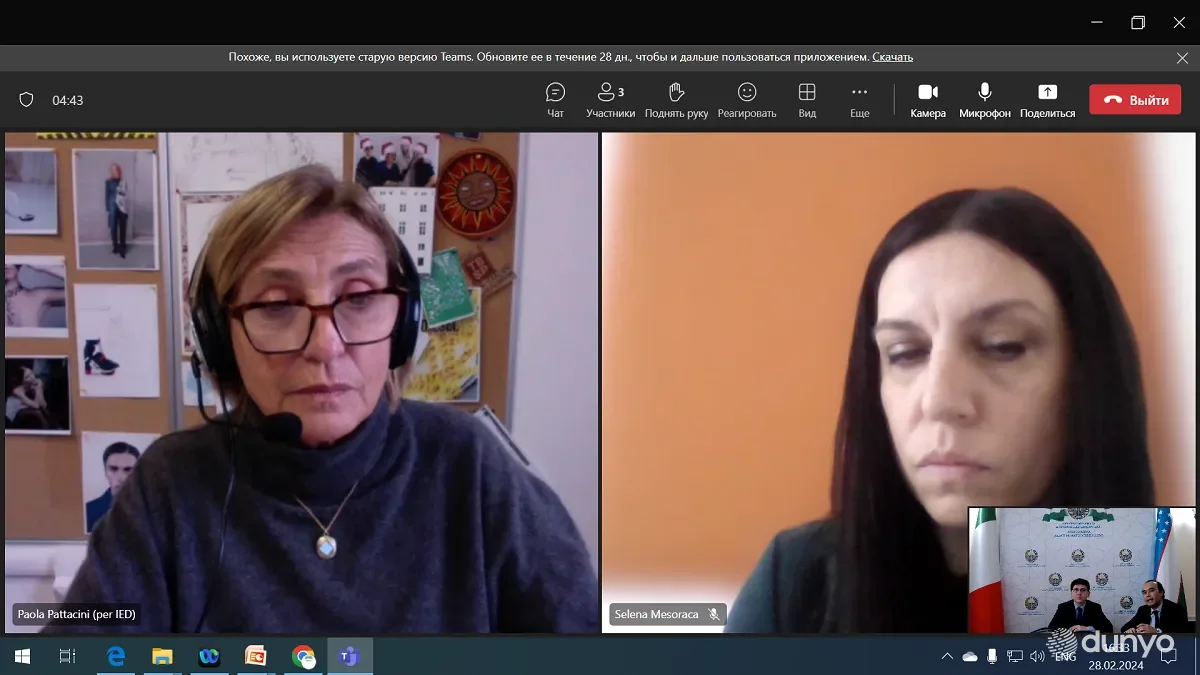Toggle the Камера (Camera) on or off
This screenshot has height=675, width=1200.
(928, 100)
